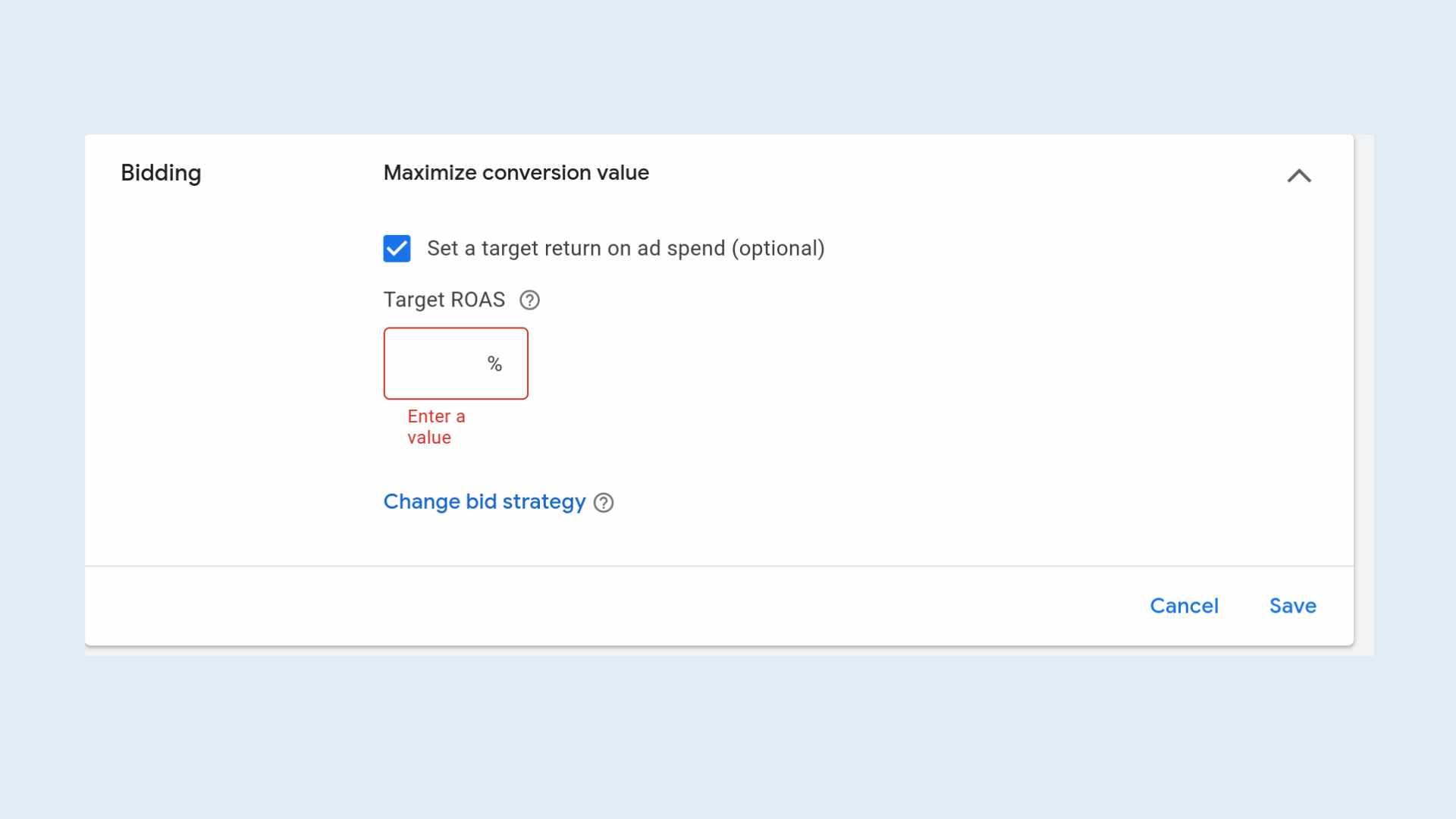Screen dimensions: 1456x819
Task: Click the help icon beside Change bid strategy
Action: point(604,503)
